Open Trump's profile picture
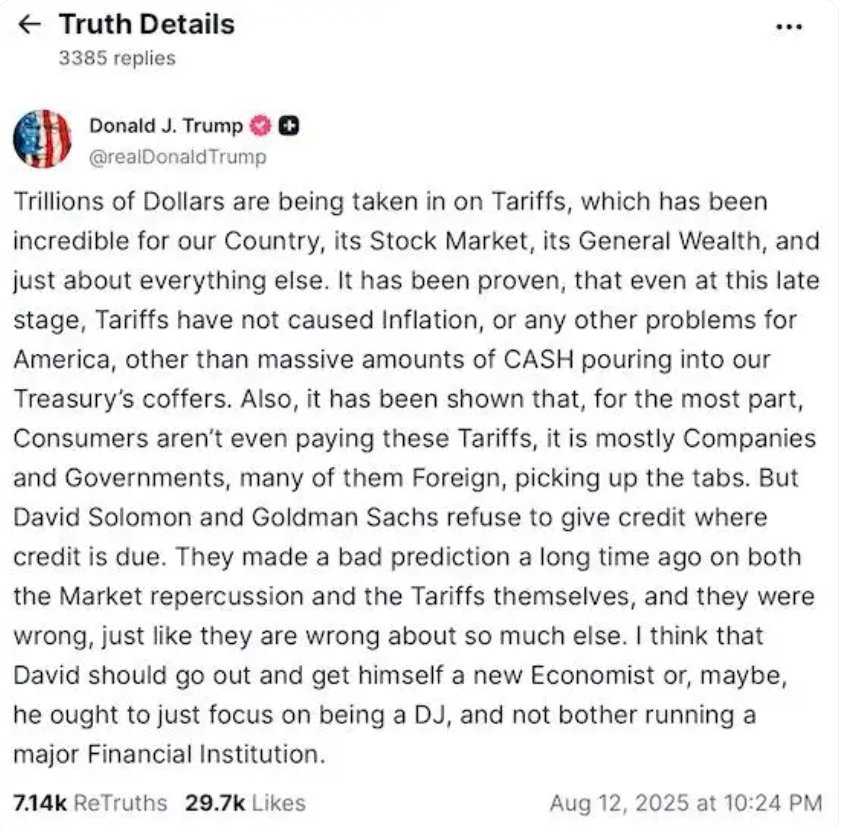This screenshot has height=829, width=868. [43, 140]
